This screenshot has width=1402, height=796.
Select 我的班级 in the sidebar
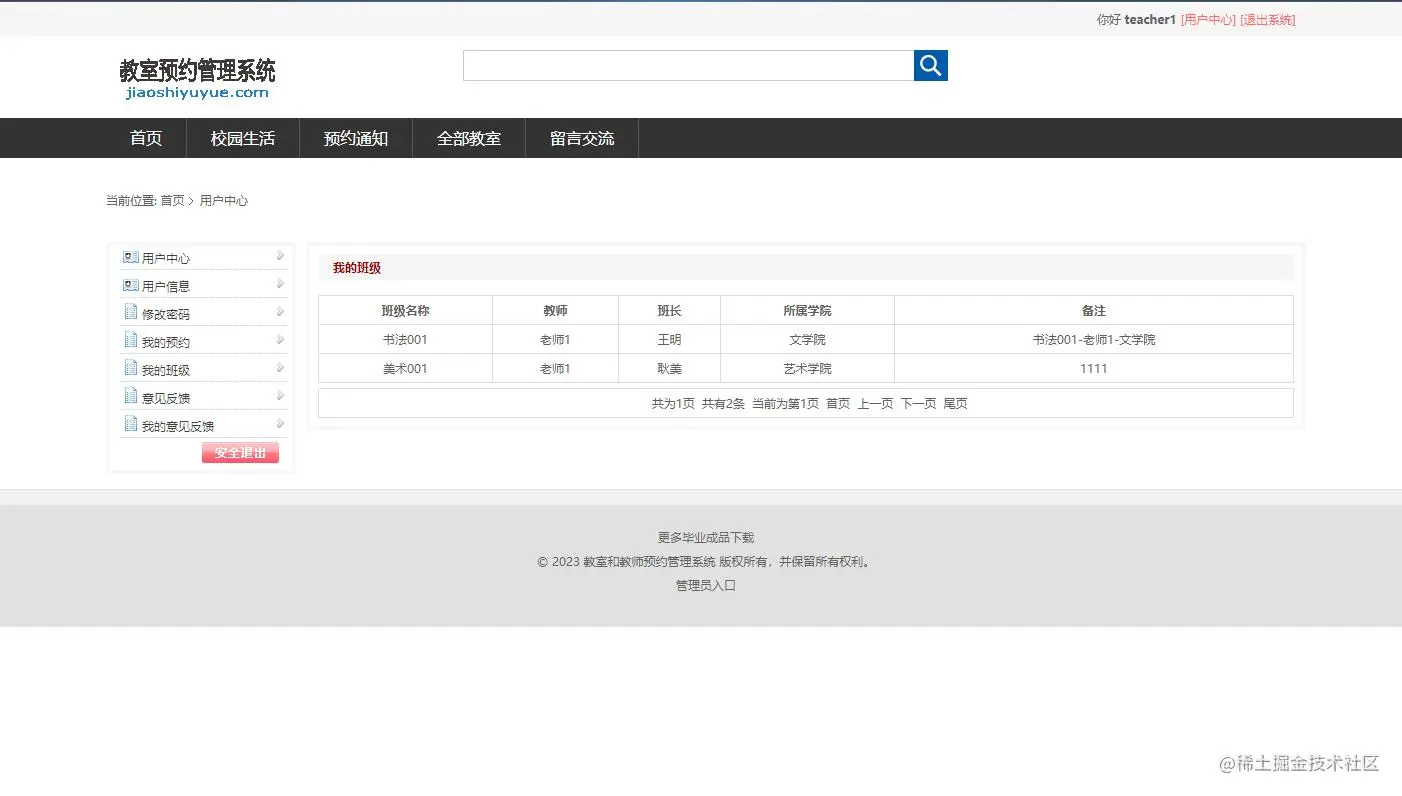coord(166,370)
